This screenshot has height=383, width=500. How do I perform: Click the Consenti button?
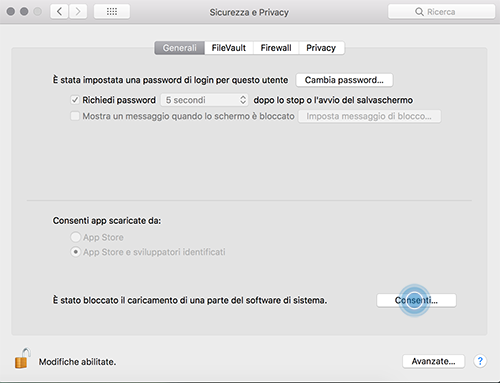click(x=416, y=300)
